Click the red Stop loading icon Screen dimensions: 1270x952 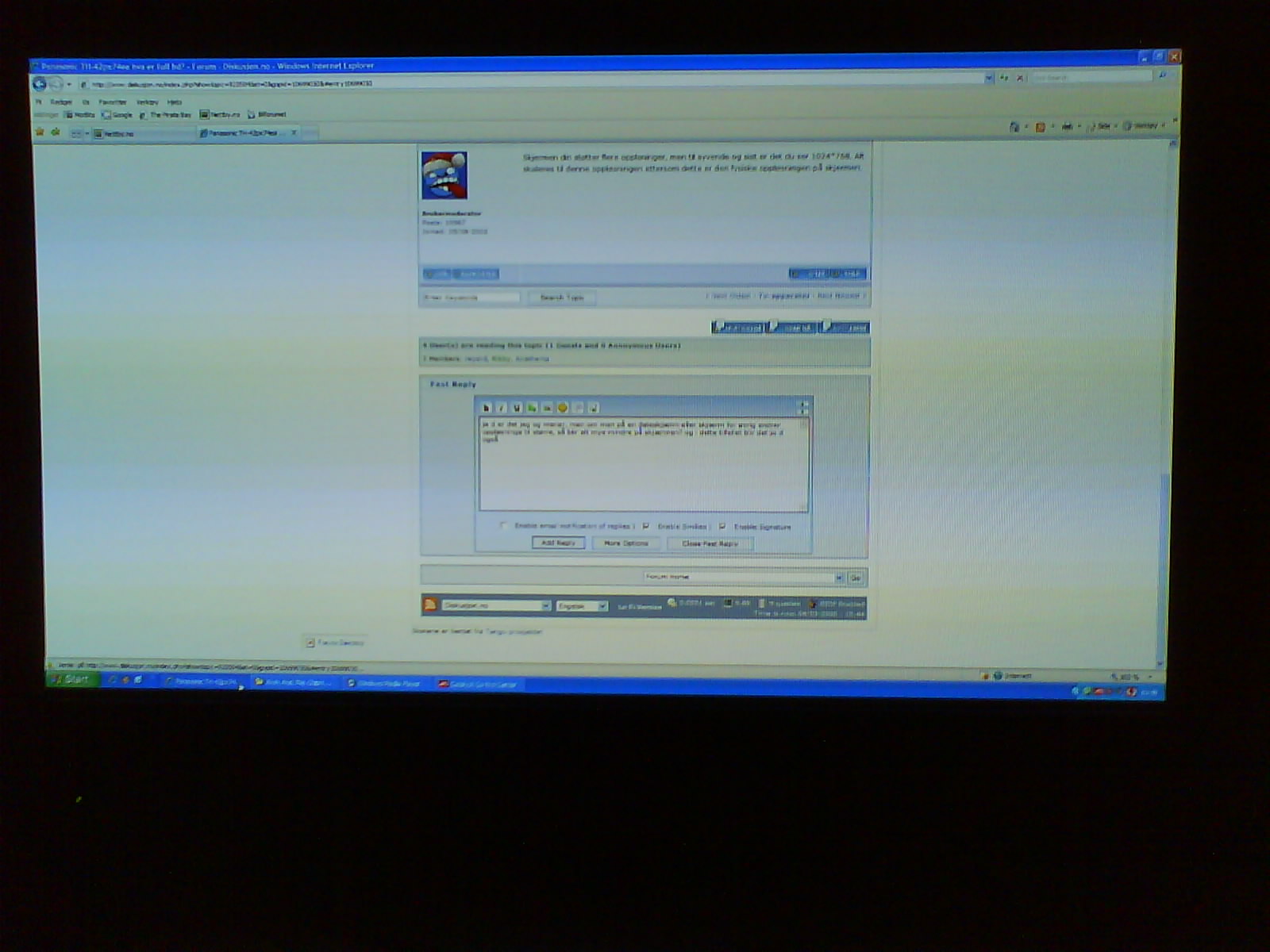click(1021, 78)
